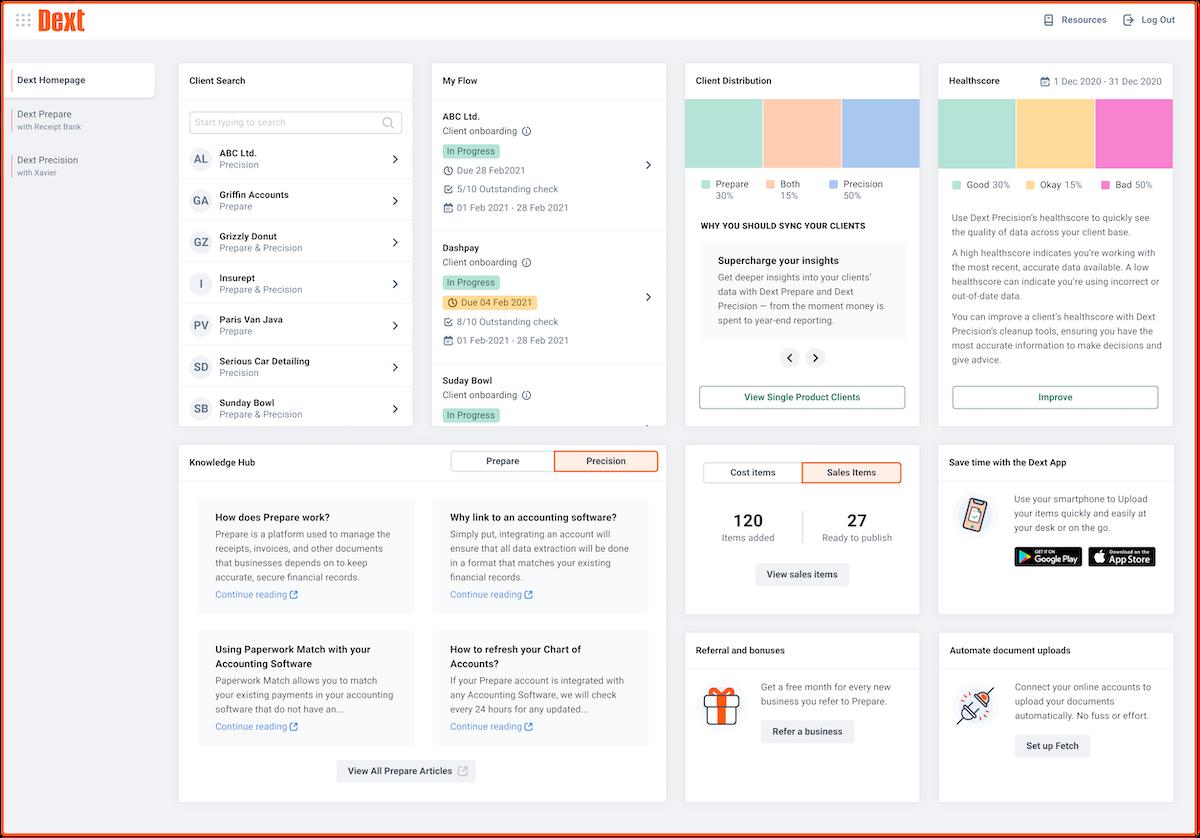
Task: Switch Knowledge Hub to Precision tab
Action: click(x=606, y=461)
